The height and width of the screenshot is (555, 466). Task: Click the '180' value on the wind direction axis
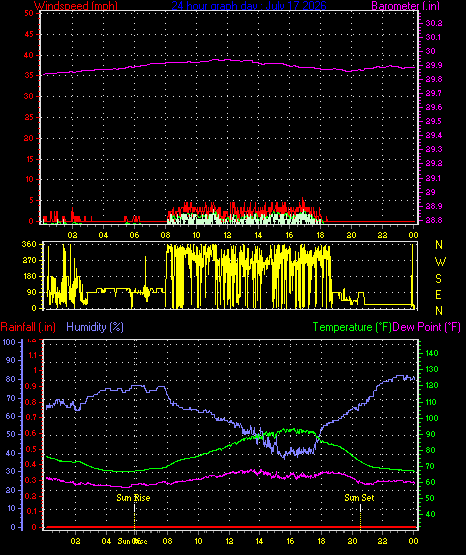click(29, 276)
